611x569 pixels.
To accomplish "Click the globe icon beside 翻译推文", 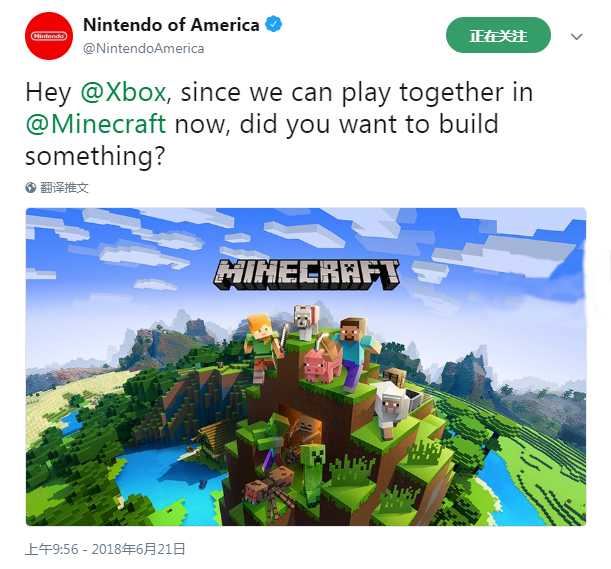I will (31, 188).
